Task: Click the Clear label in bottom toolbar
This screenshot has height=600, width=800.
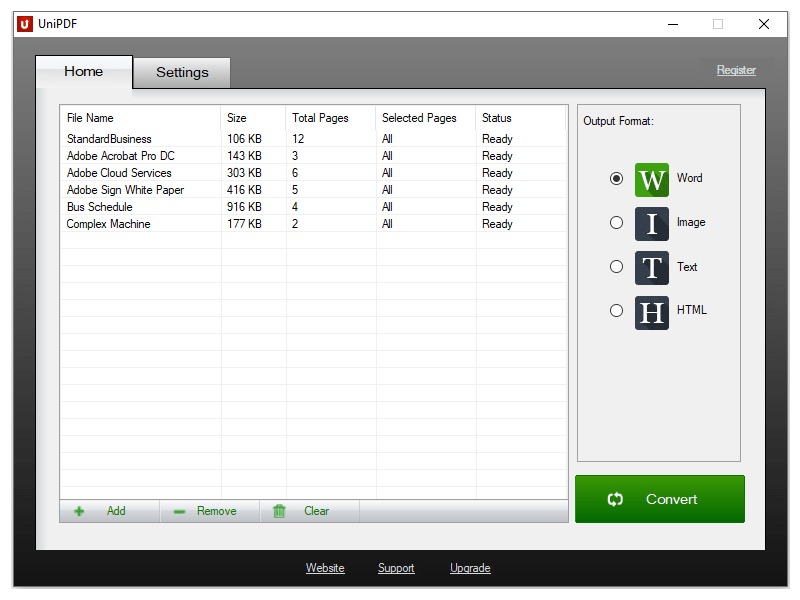Action: tap(316, 511)
